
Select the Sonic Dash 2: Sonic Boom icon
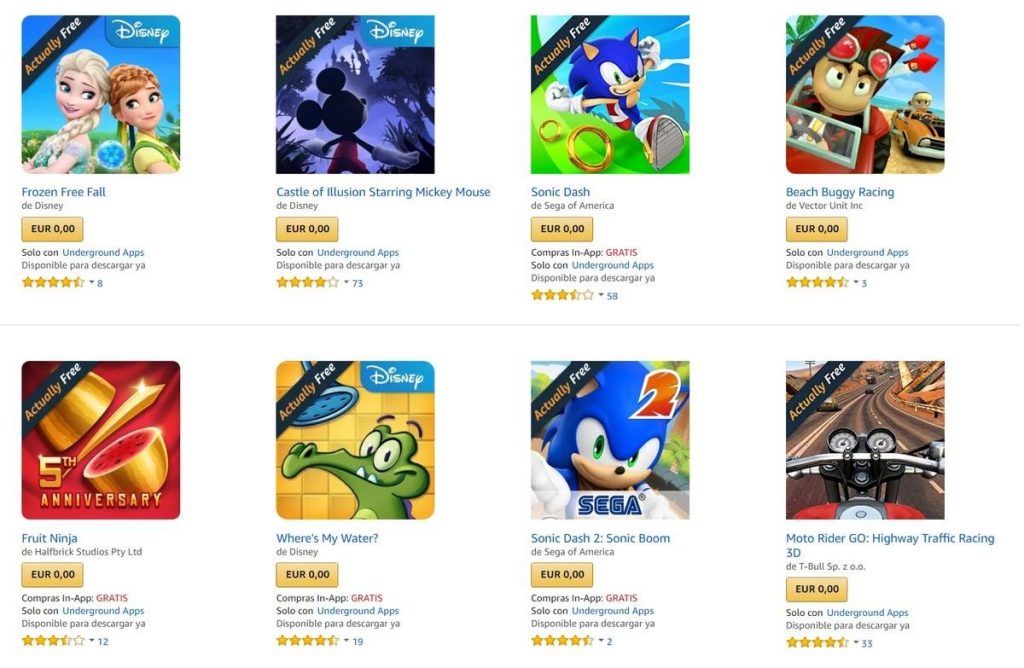click(x=609, y=438)
